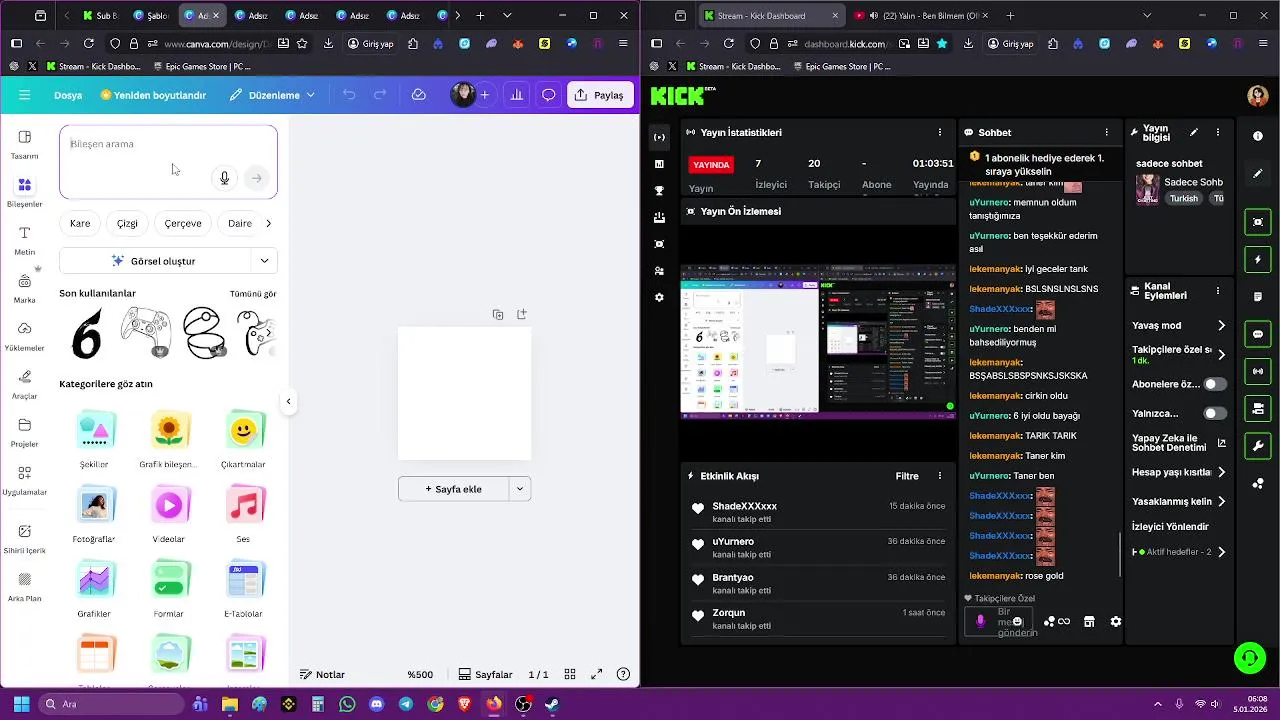Open Kick sidebar settings gear

659,298
